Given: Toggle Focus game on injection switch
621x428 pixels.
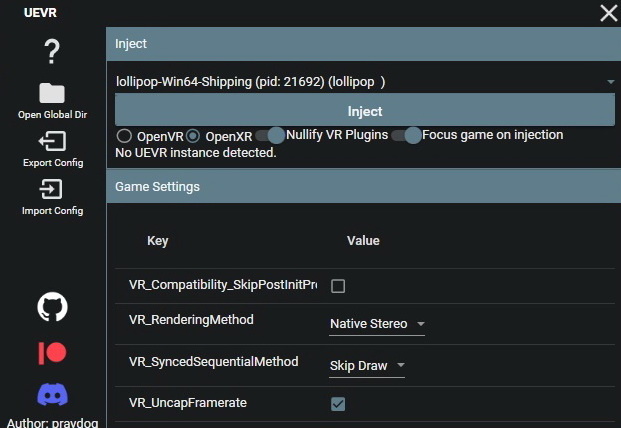Looking at the screenshot, I should 406,135.
